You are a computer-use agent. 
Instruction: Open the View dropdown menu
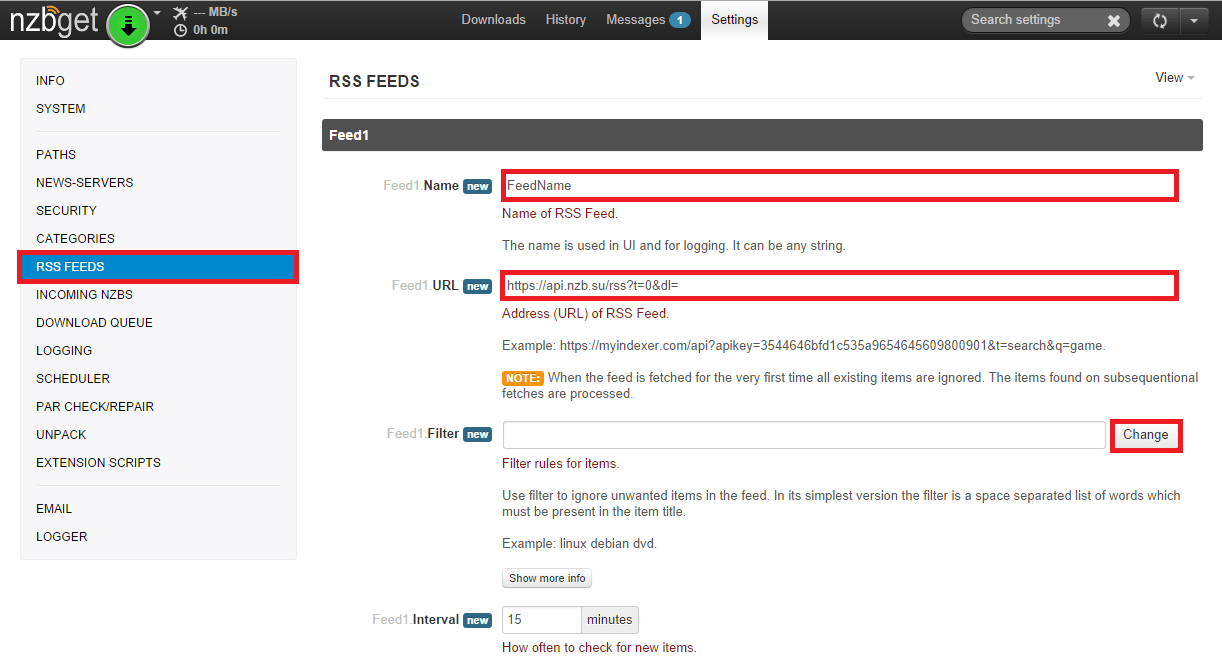tap(1175, 78)
